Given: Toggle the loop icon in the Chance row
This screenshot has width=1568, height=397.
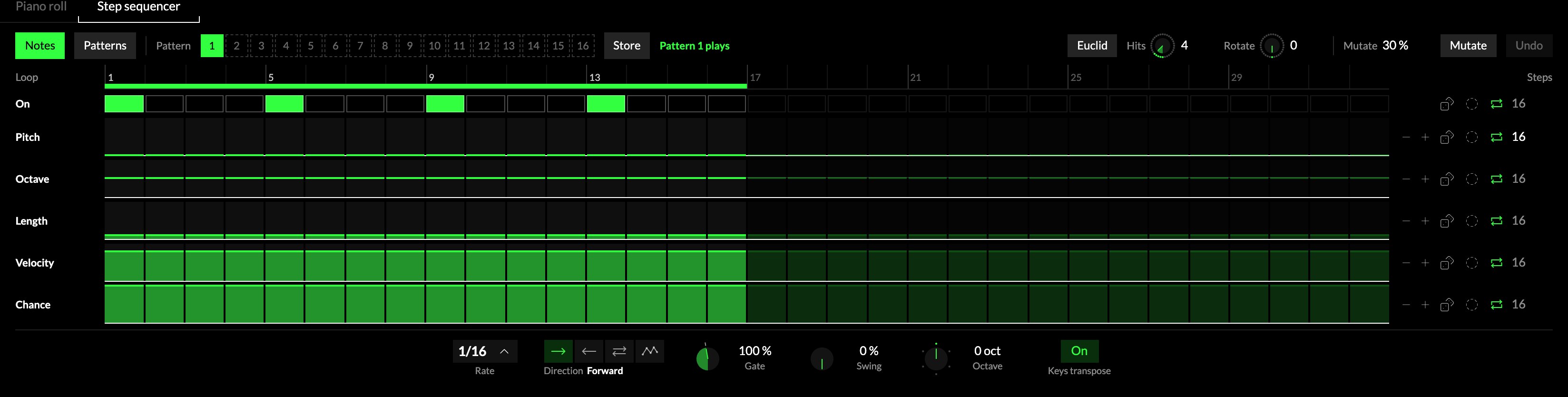Looking at the screenshot, I should (1496, 305).
